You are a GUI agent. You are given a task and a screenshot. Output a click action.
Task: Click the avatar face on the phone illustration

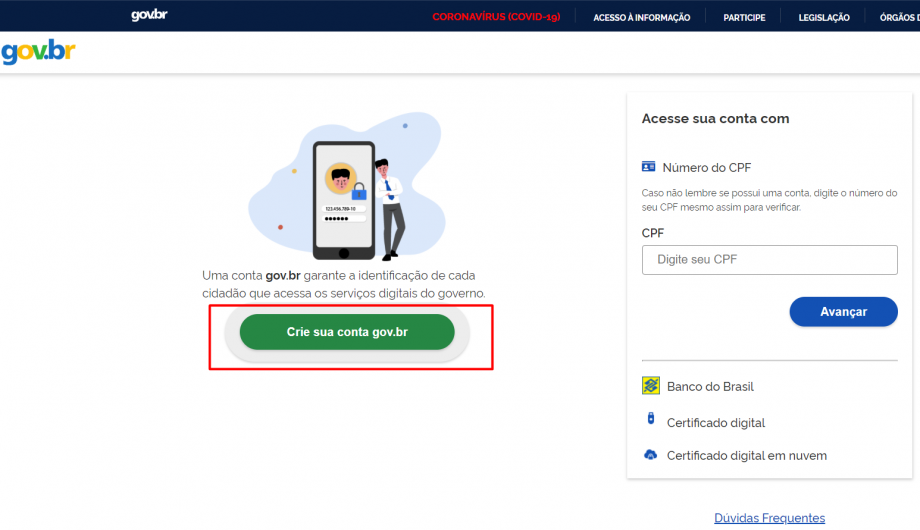341,180
